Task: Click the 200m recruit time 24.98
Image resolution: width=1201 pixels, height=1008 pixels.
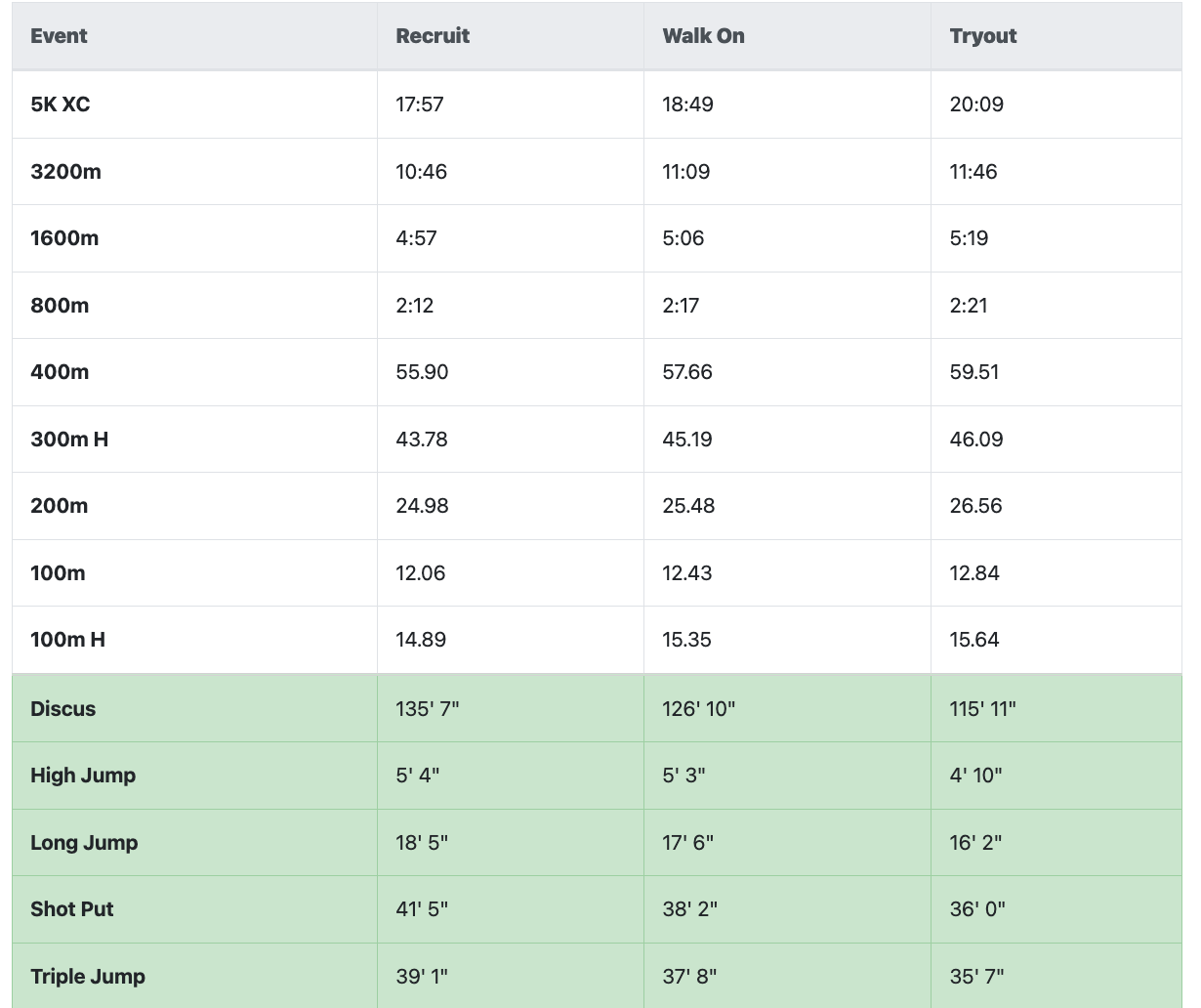Action: (x=422, y=506)
